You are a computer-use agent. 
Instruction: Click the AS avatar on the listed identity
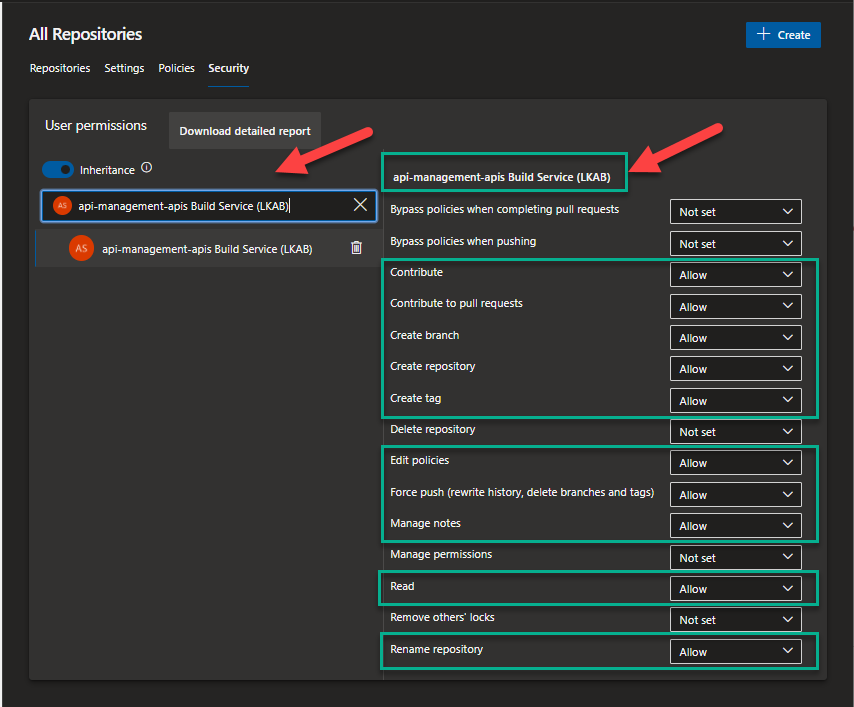[81, 248]
